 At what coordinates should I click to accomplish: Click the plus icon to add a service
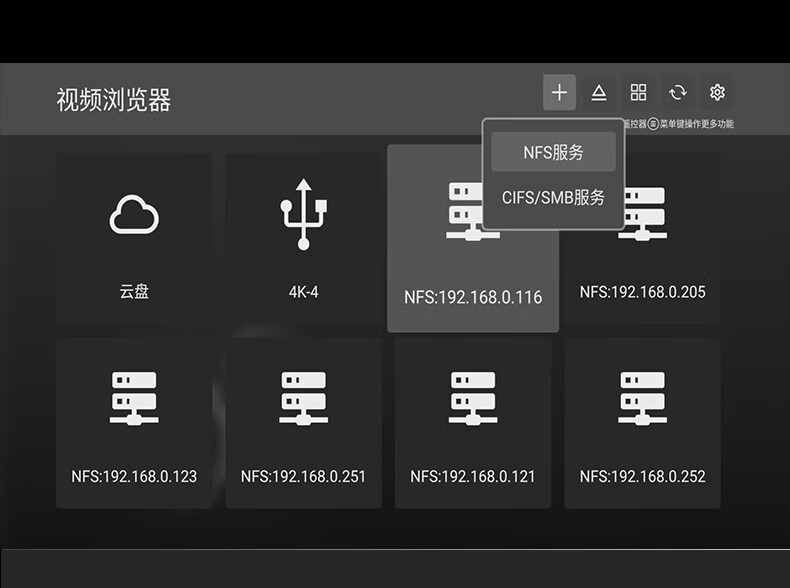tap(559, 93)
